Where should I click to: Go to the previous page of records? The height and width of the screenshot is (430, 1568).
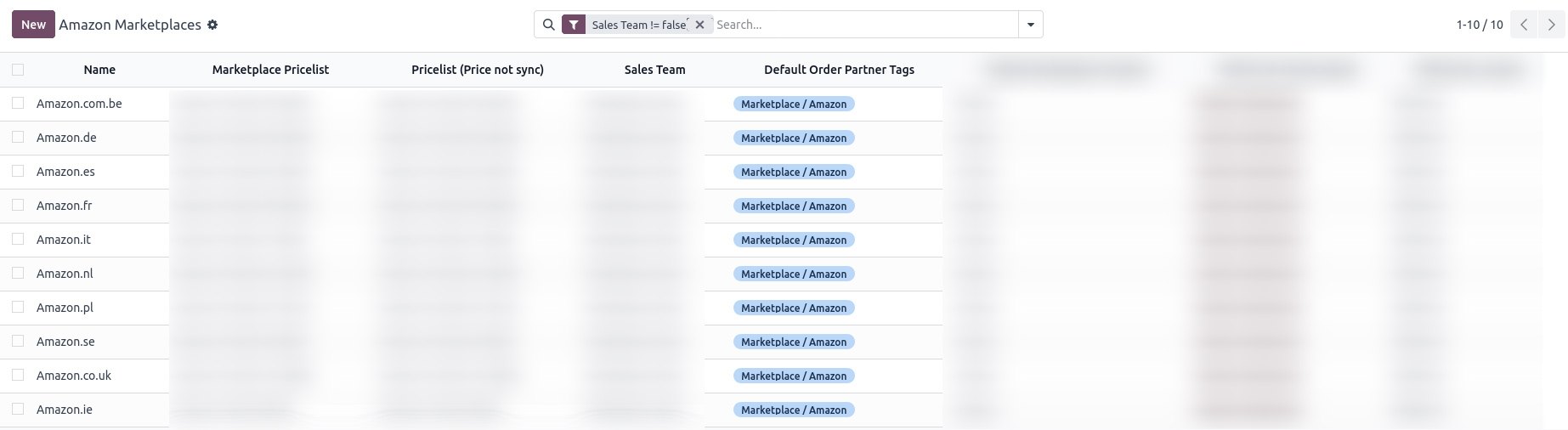tap(1524, 25)
